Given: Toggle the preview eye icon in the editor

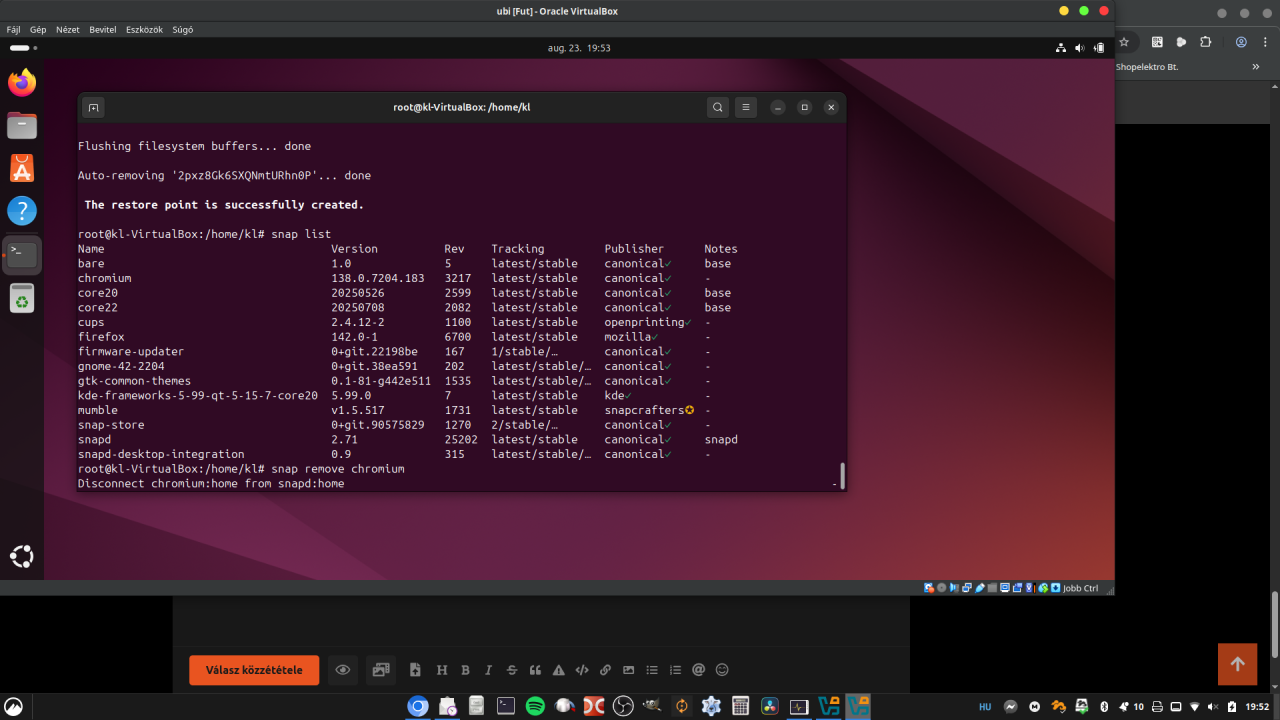Looking at the screenshot, I should [x=343, y=670].
